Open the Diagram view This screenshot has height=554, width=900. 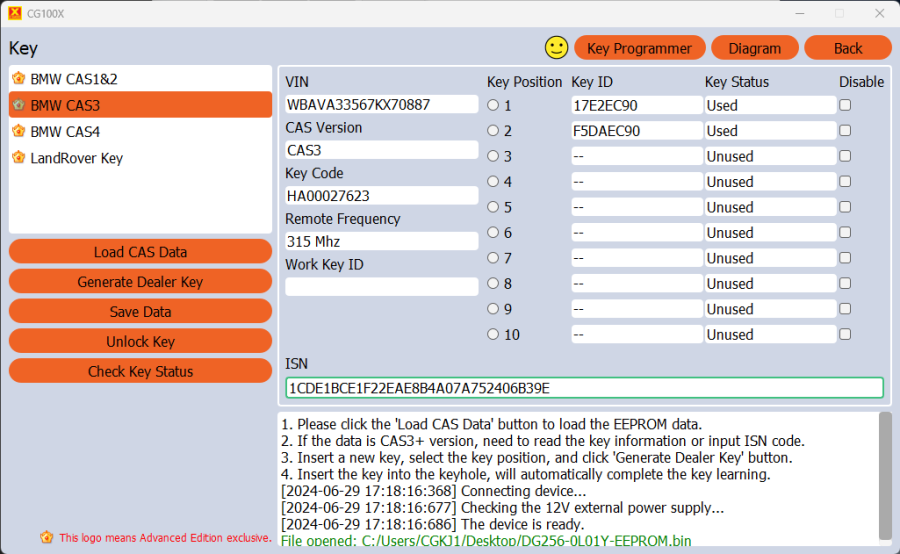[754, 48]
